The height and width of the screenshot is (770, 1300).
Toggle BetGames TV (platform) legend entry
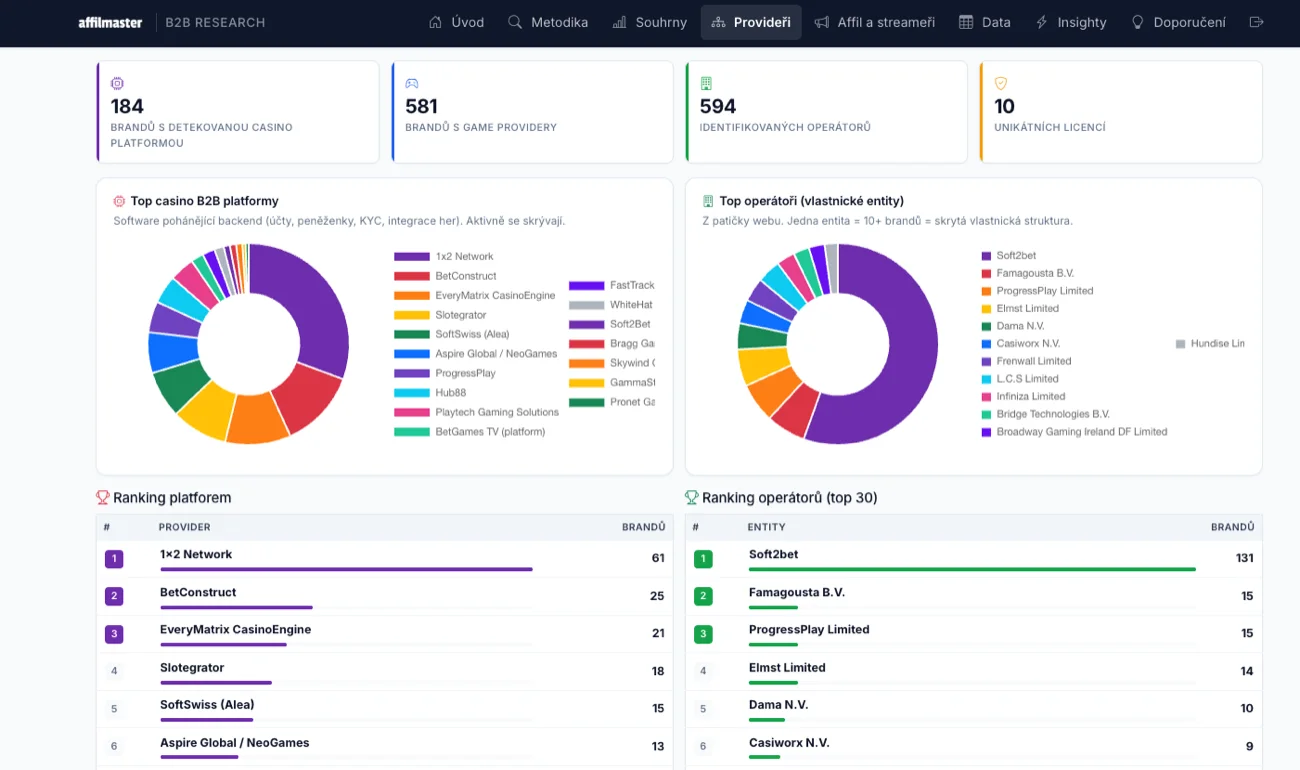(x=470, y=432)
